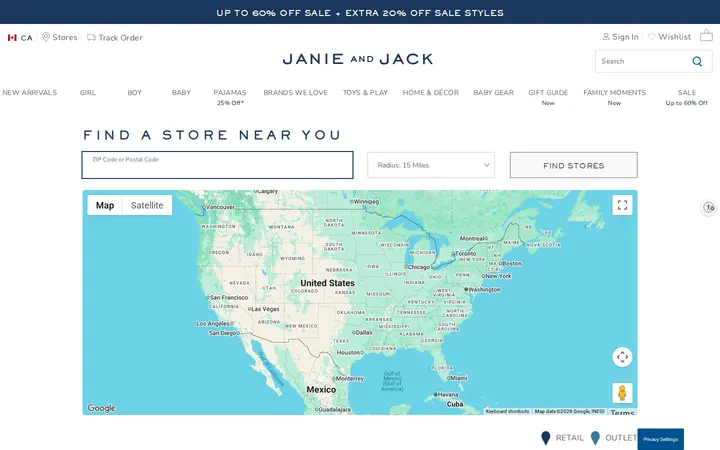Screen dimensions: 720x450
Task: Click the Canada flag country selector
Action: click(x=12, y=38)
